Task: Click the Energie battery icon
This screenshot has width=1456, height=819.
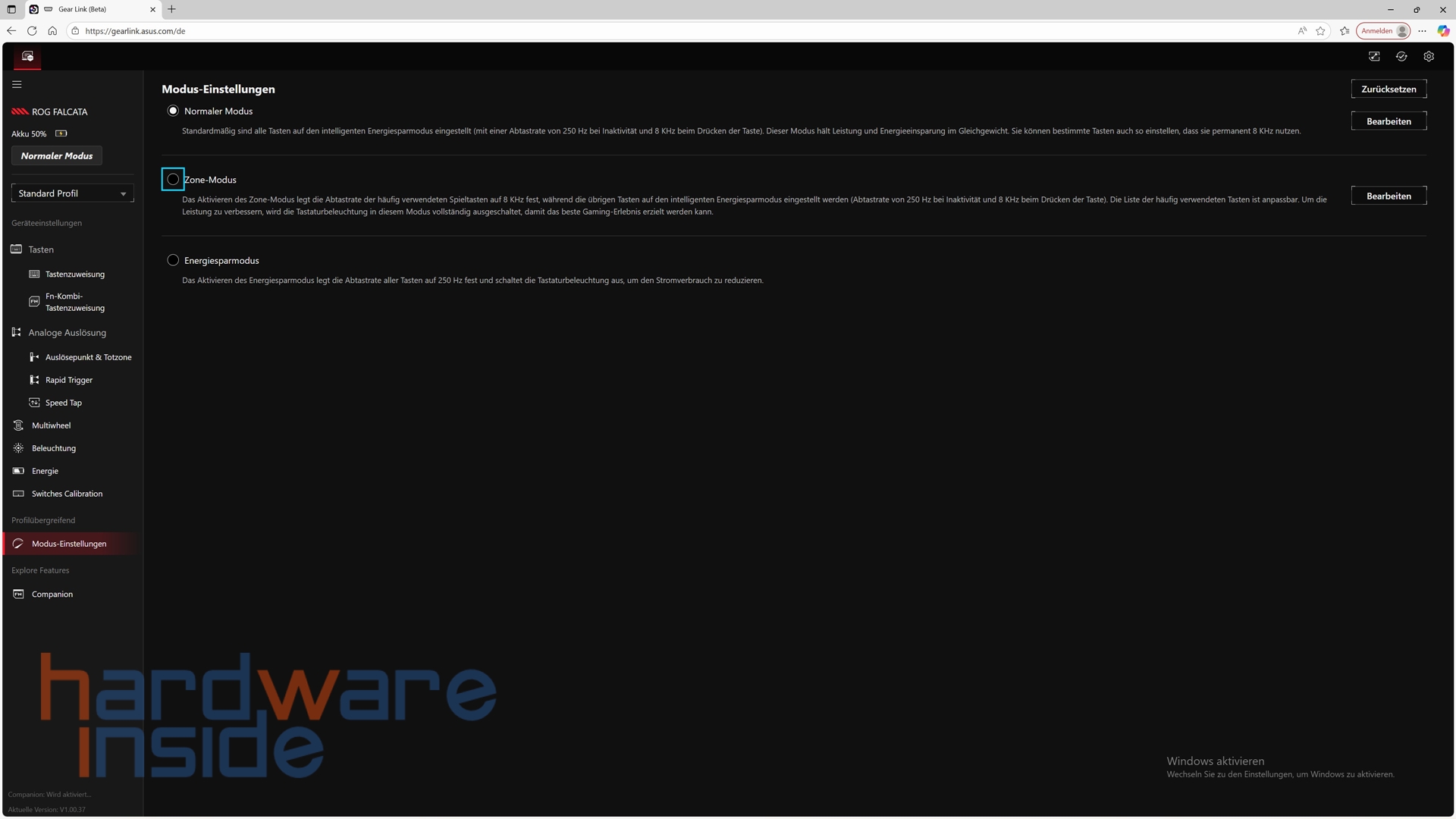Action: pos(19,471)
